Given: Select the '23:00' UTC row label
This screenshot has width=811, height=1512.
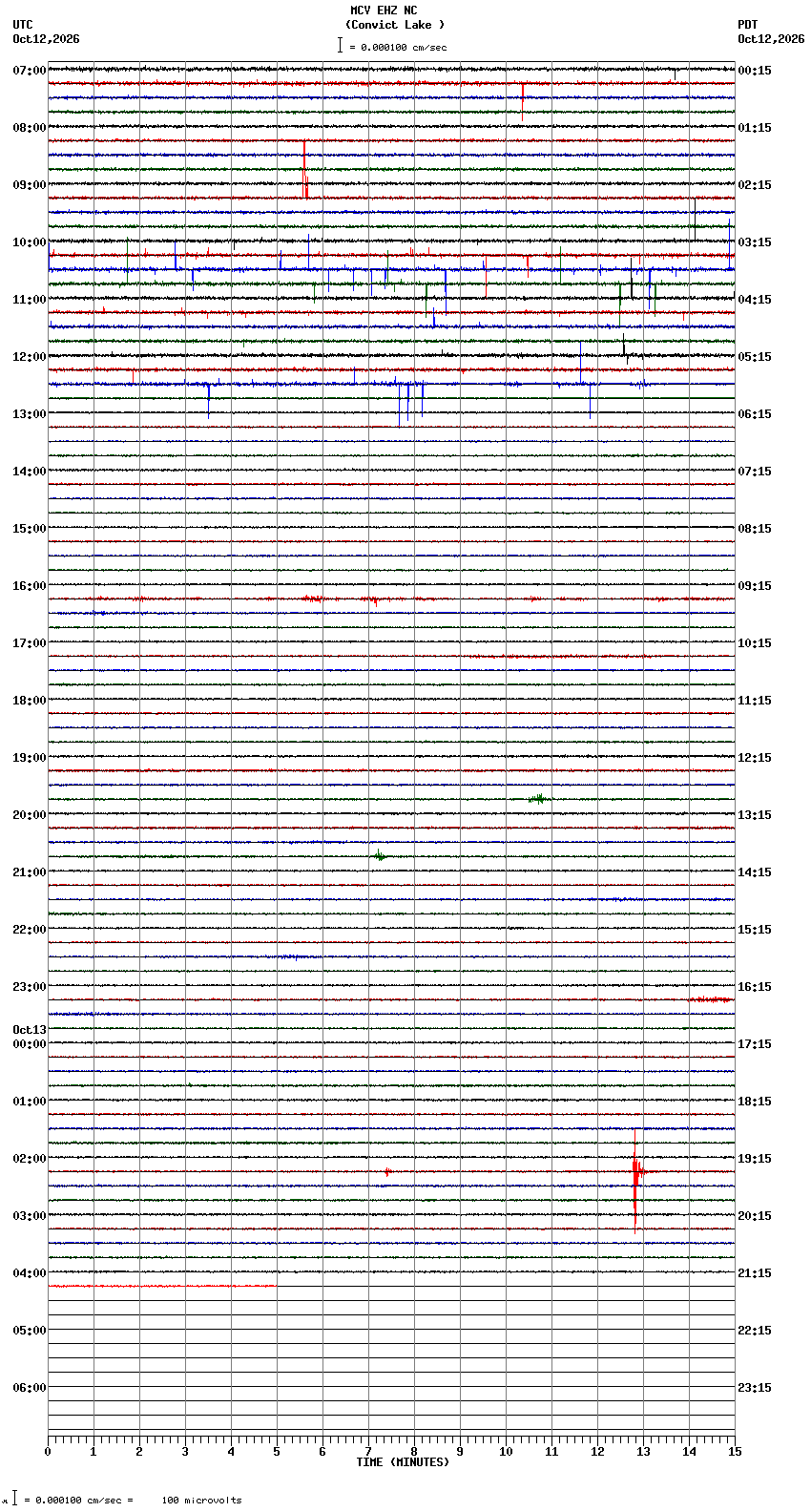Looking at the screenshot, I should coord(30,987).
